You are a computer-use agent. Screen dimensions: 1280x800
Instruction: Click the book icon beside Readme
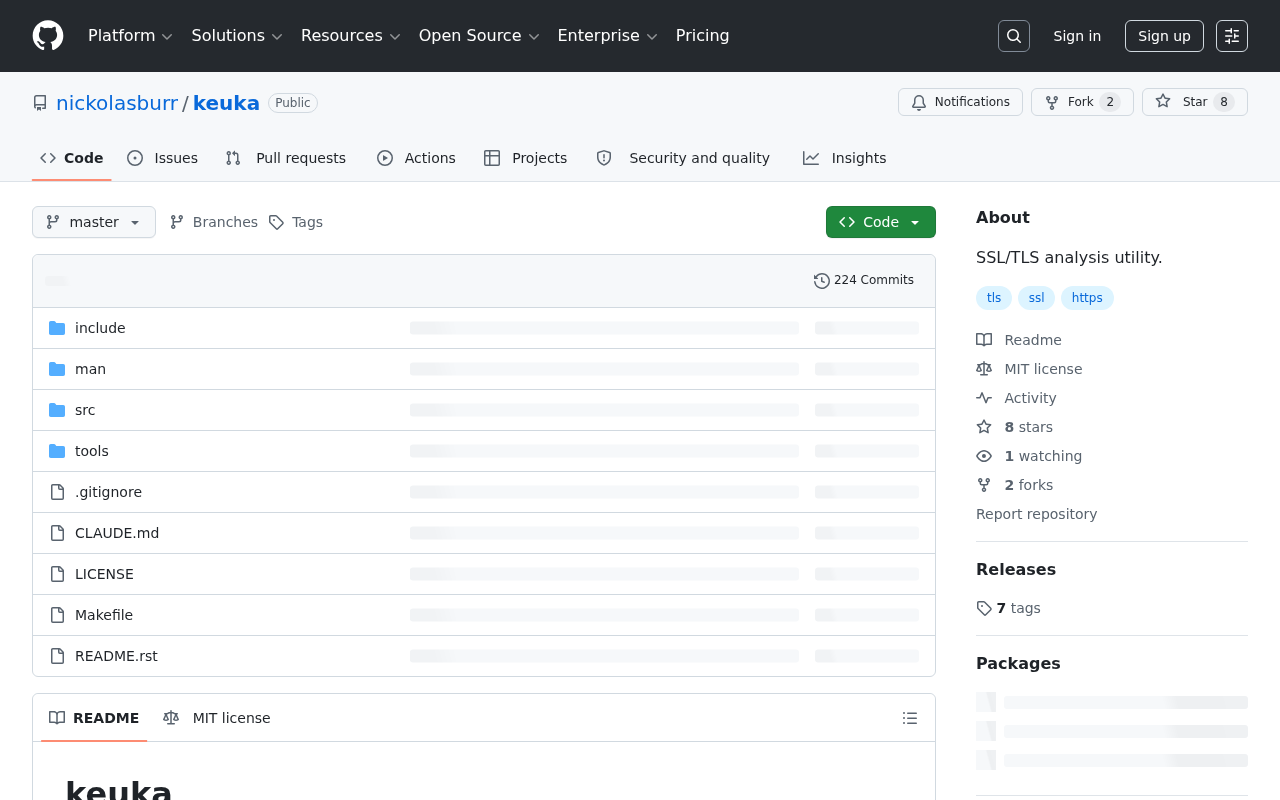(984, 340)
